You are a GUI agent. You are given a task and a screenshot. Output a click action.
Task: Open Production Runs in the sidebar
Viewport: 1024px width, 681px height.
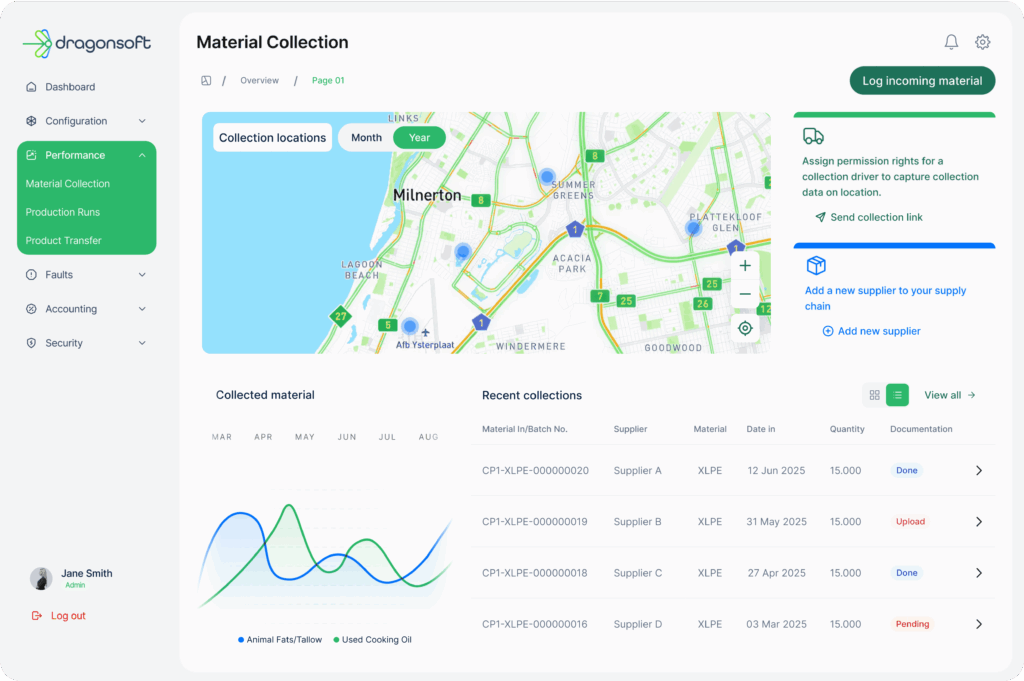pos(63,212)
